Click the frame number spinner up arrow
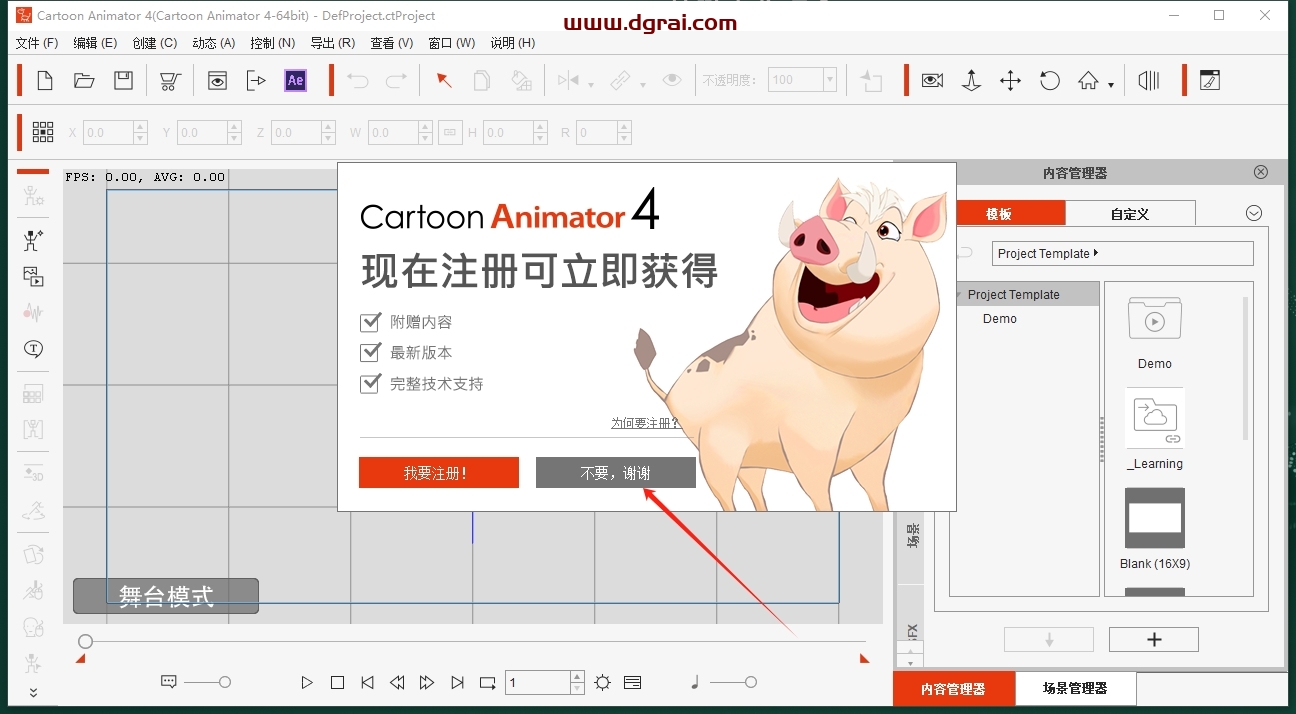1296x714 pixels. pyautogui.click(x=577, y=677)
